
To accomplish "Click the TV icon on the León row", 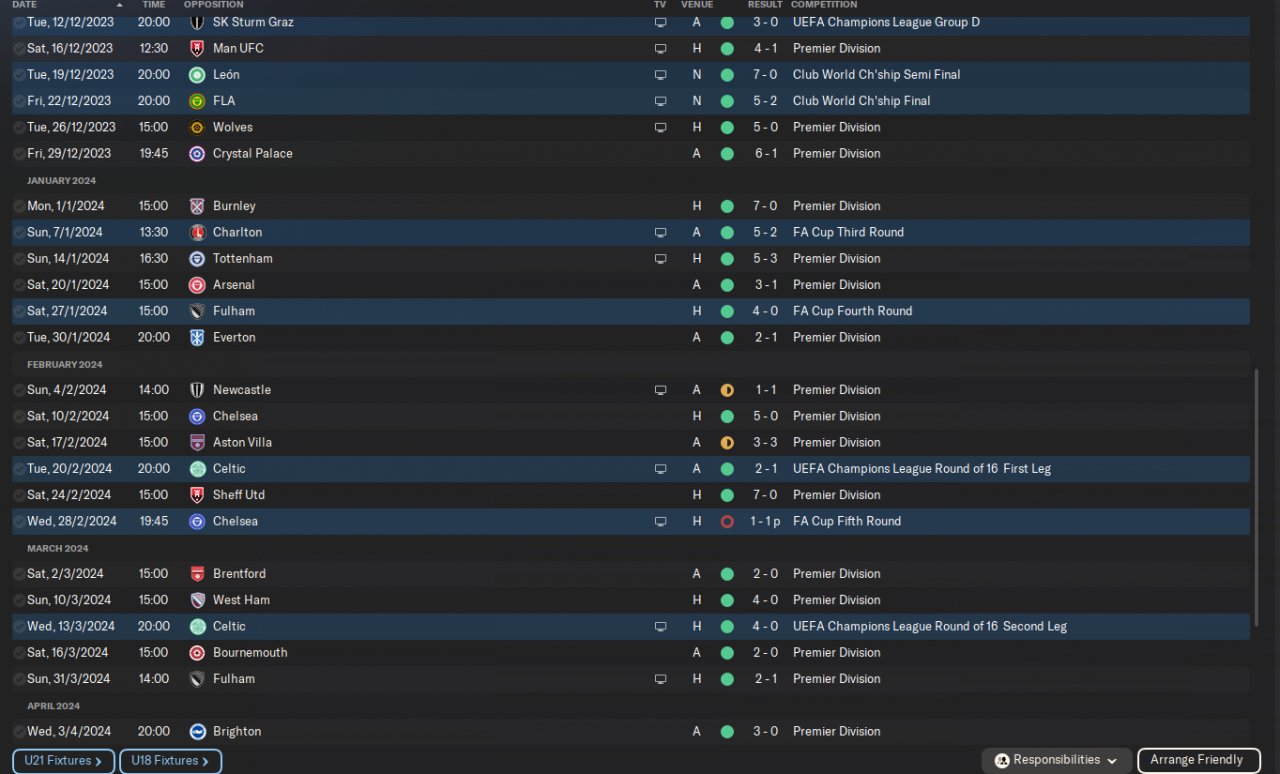I will tap(660, 75).
